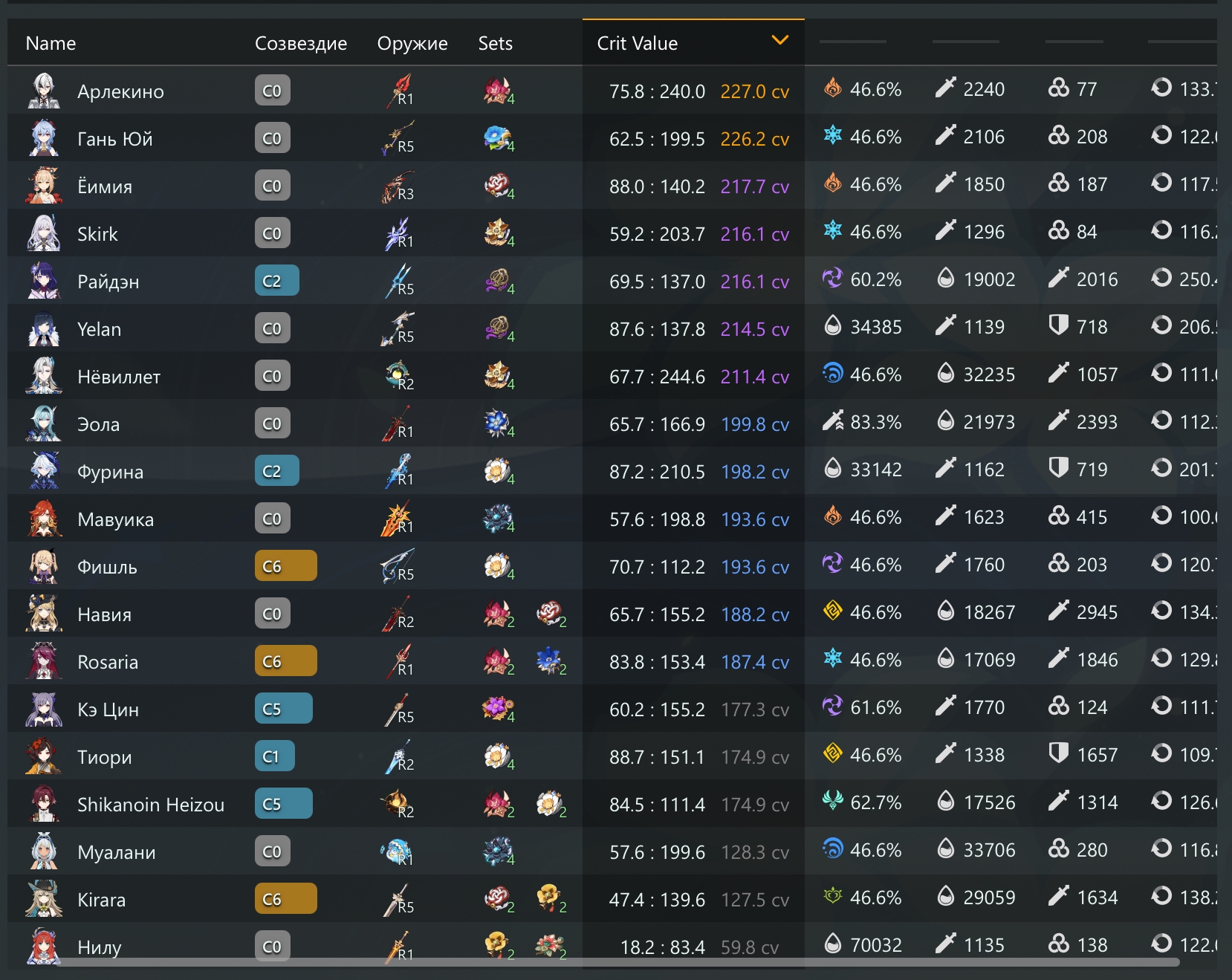Click Нёвиллет's R2 catalyst icon
The image size is (1232, 980).
[399, 376]
